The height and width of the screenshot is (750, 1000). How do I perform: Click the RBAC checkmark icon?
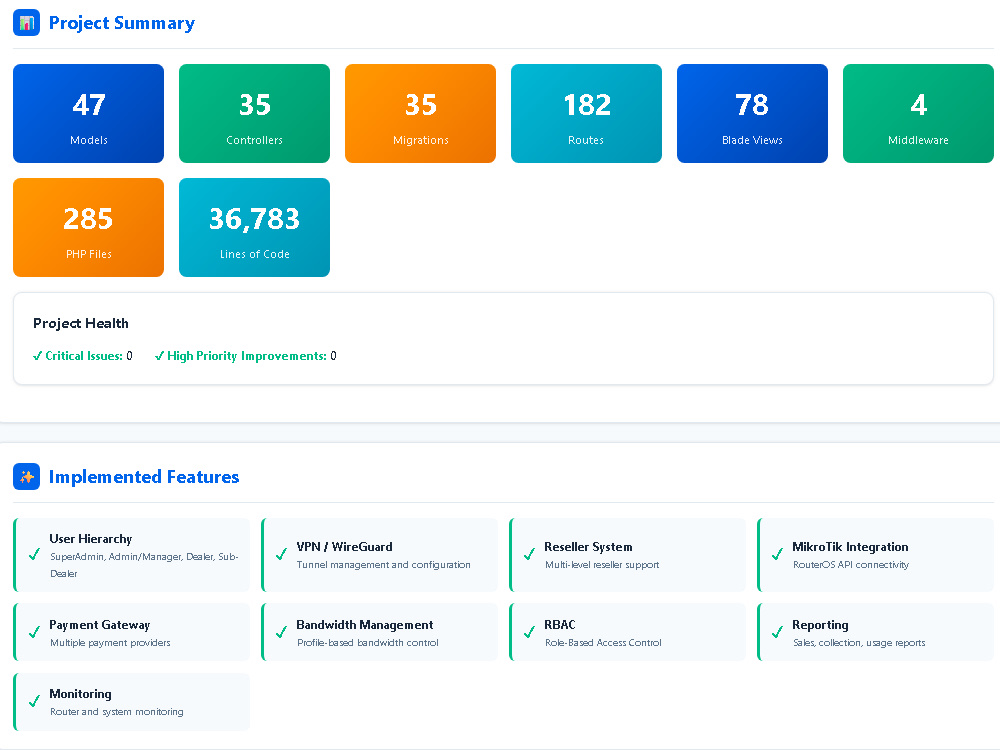(x=529, y=633)
